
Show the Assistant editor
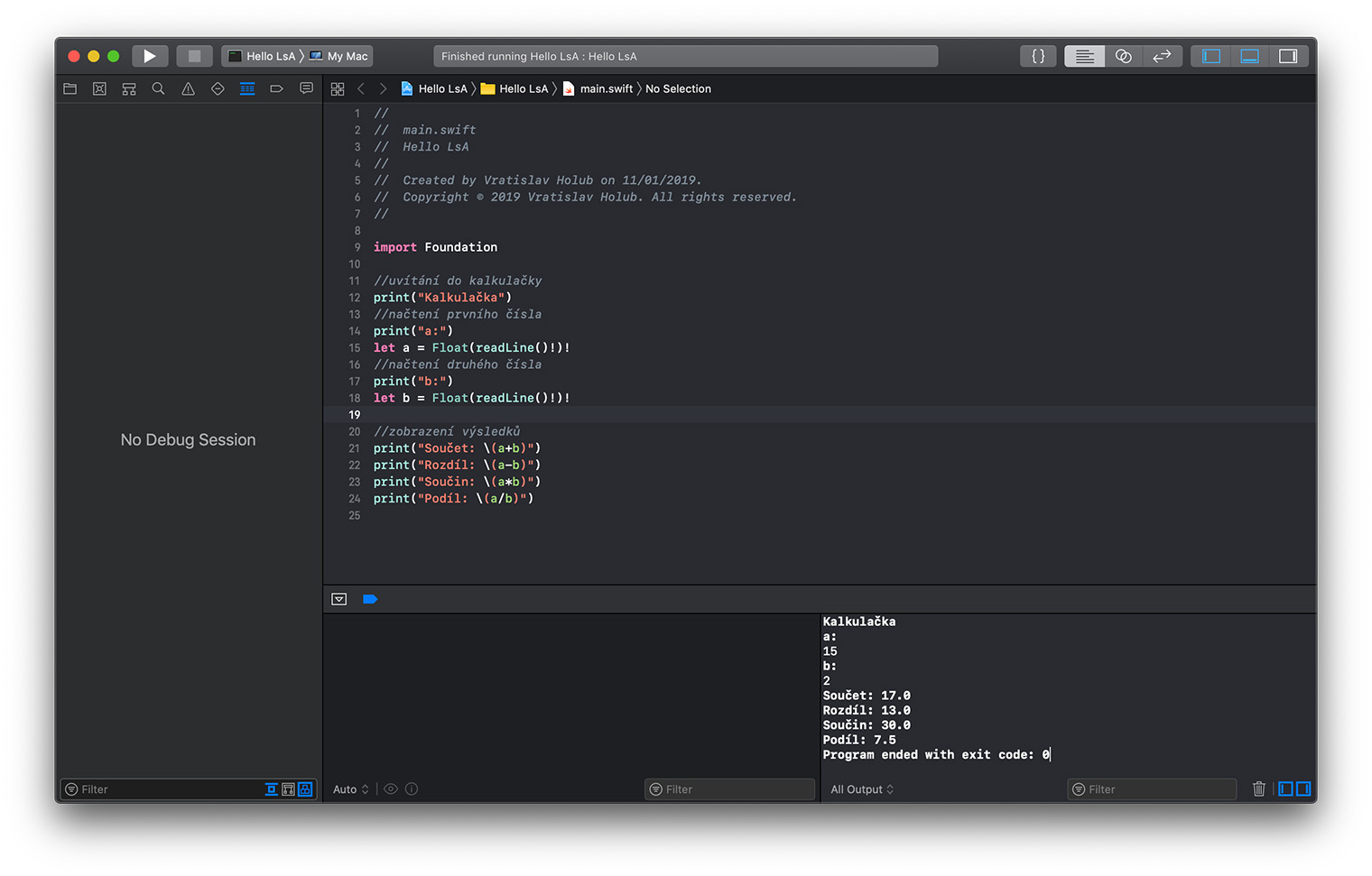[x=1123, y=56]
